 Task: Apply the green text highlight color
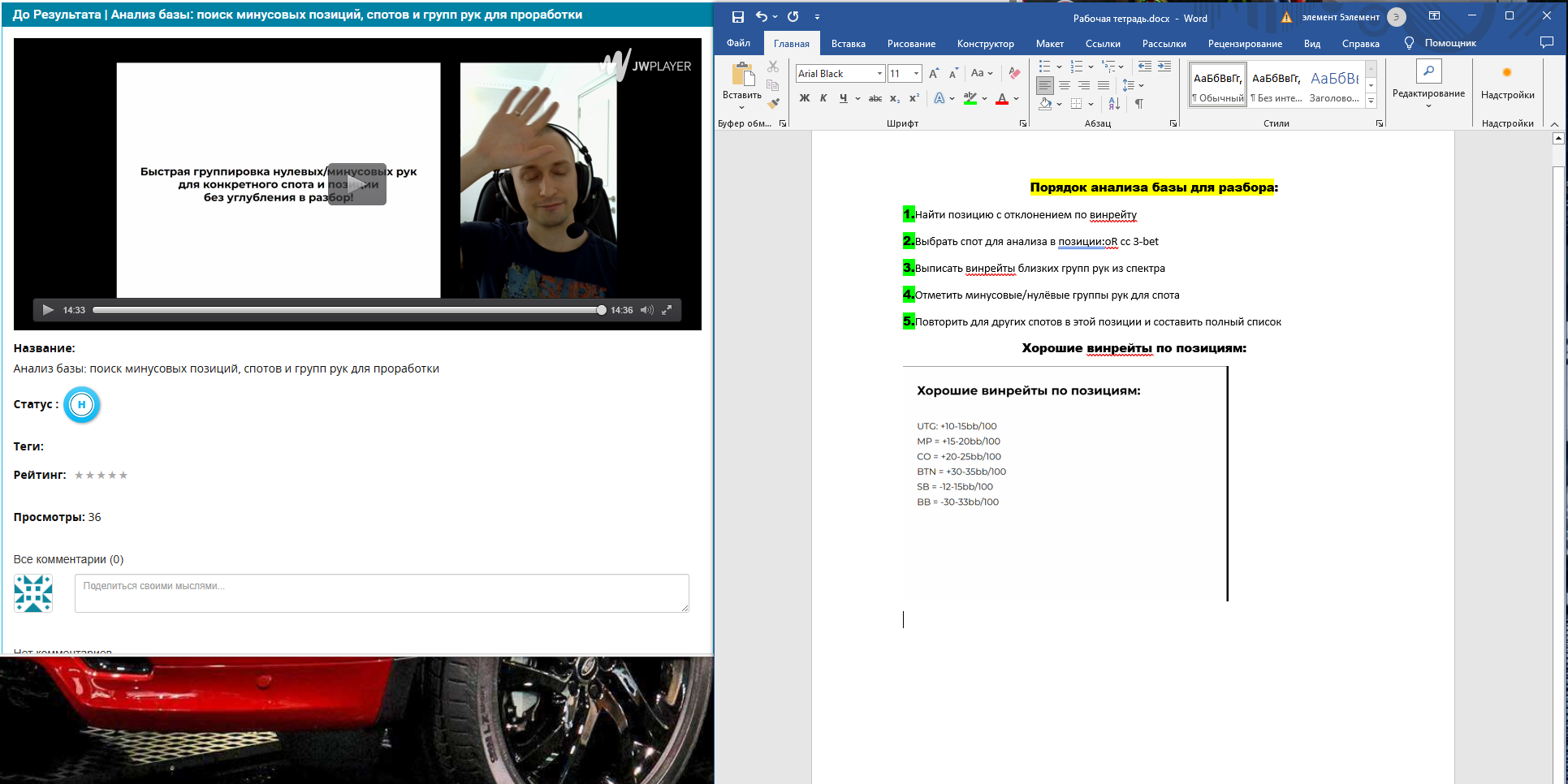[x=970, y=98]
